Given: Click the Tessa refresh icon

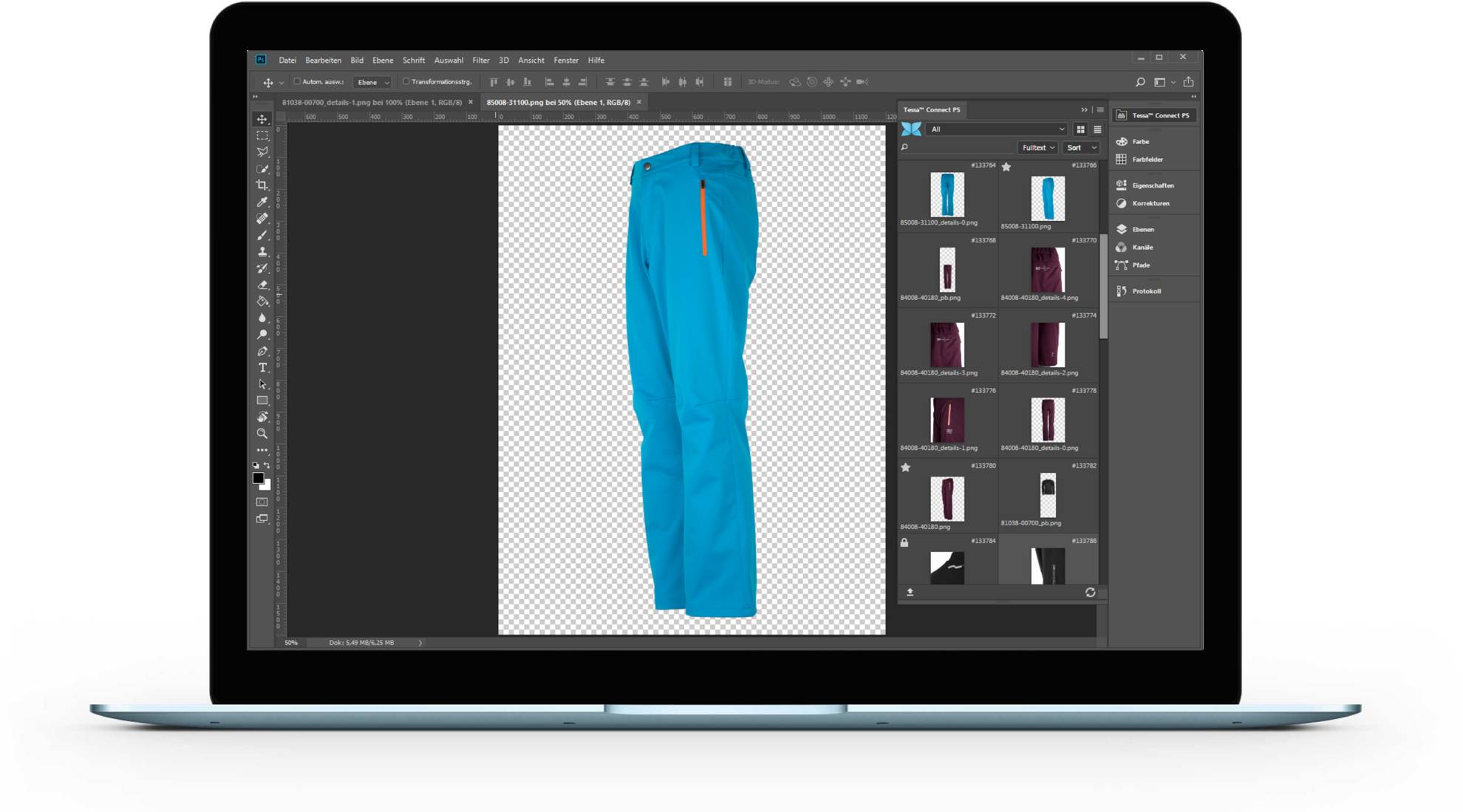Looking at the screenshot, I should (1090, 593).
